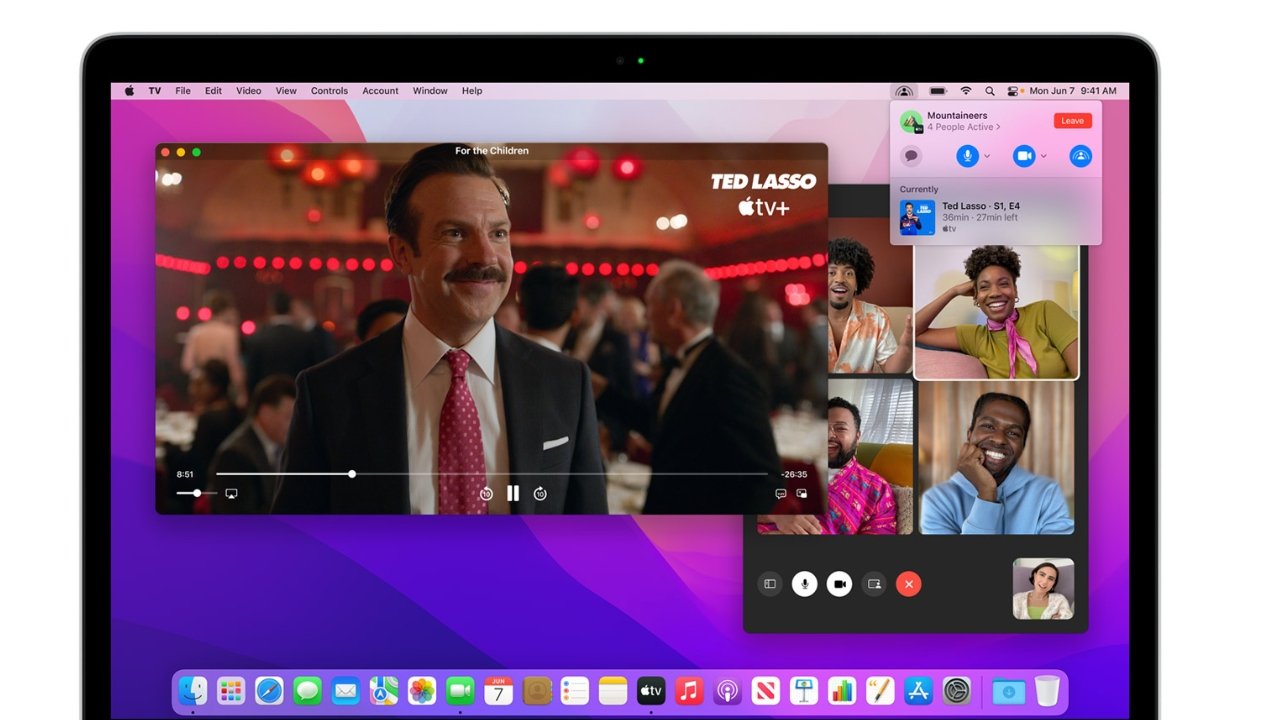The image size is (1280, 720).
Task: Open System Preferences from the Dock
Action: pos(957,690)
